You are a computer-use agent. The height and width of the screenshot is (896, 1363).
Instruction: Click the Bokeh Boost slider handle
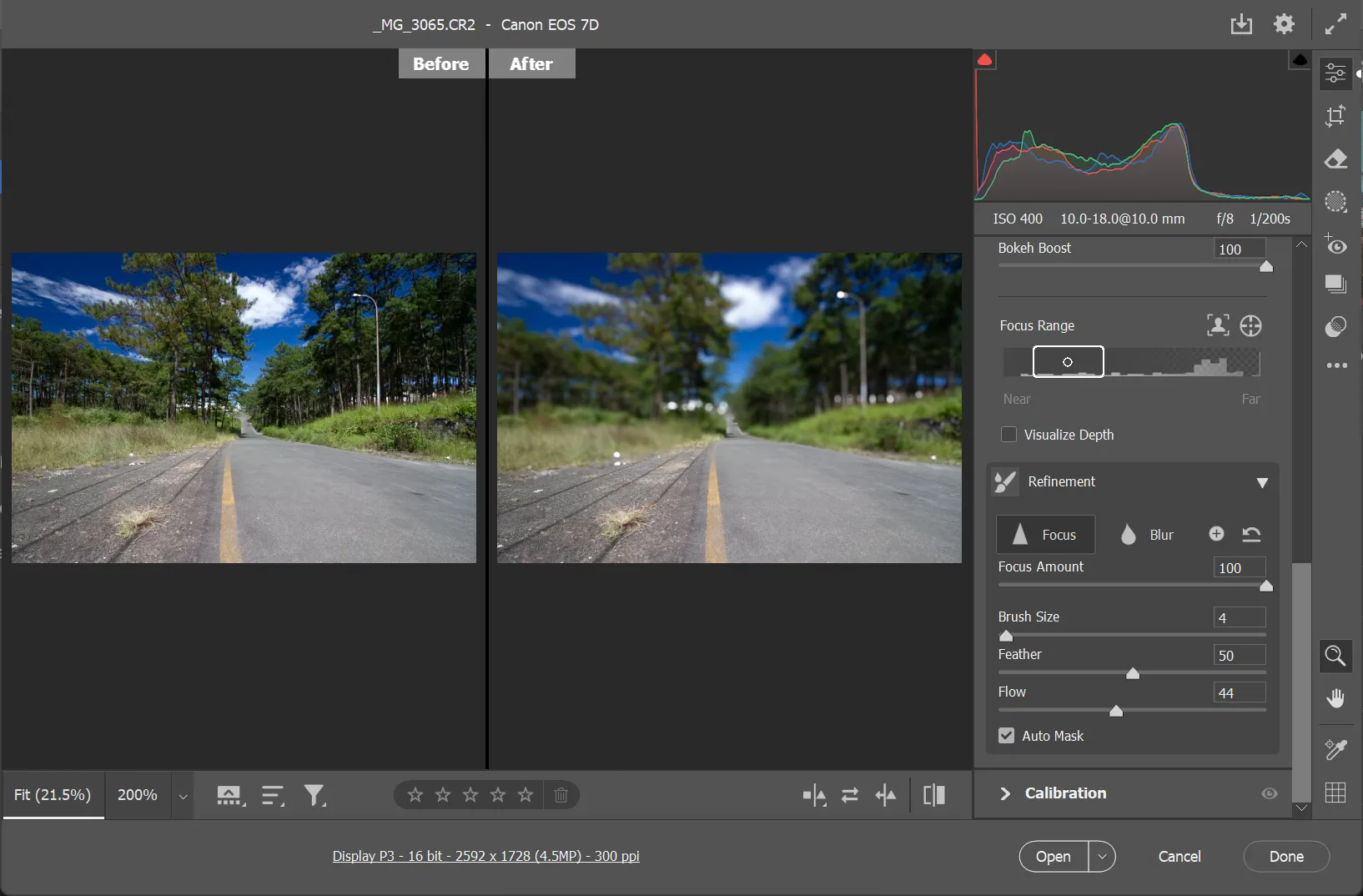click(x=1266, y=266)
